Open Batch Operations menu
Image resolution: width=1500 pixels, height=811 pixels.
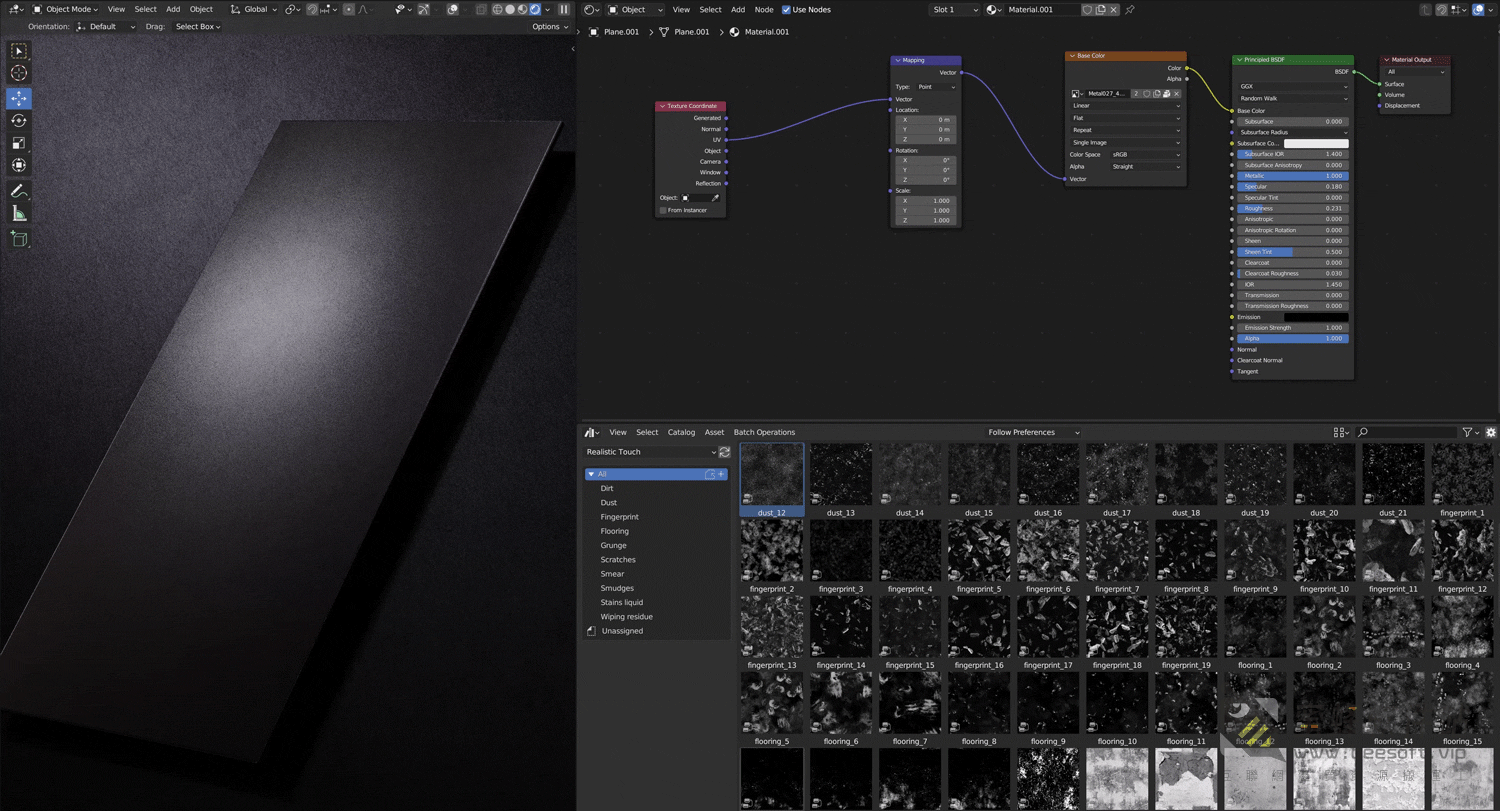764,432
